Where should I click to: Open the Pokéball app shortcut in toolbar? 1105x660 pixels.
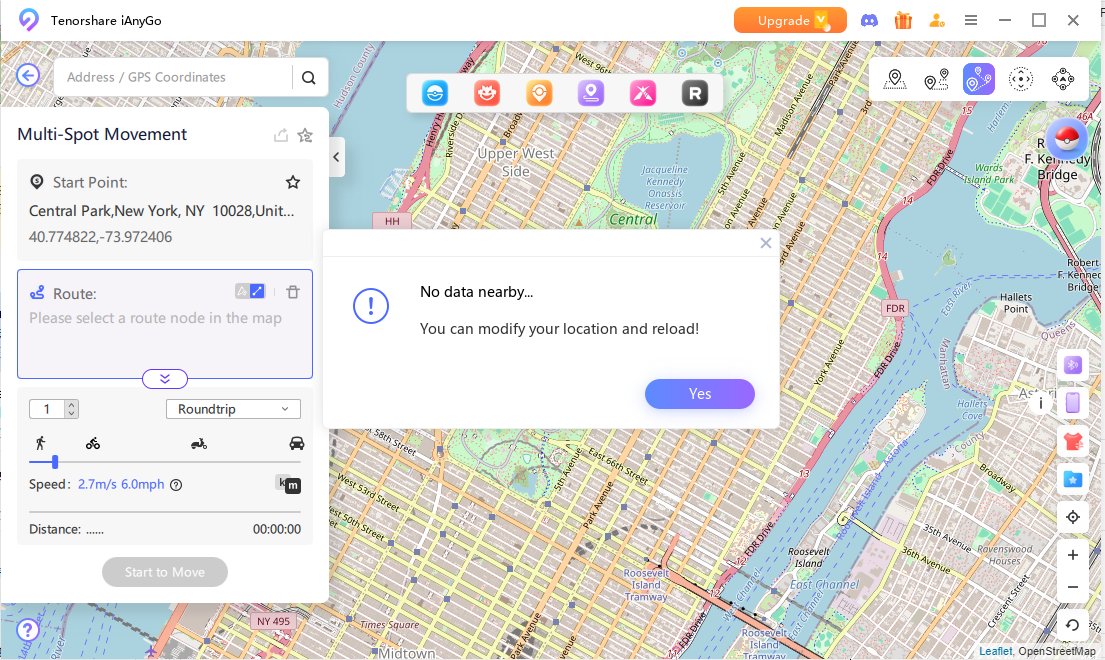tap(434, 93)
